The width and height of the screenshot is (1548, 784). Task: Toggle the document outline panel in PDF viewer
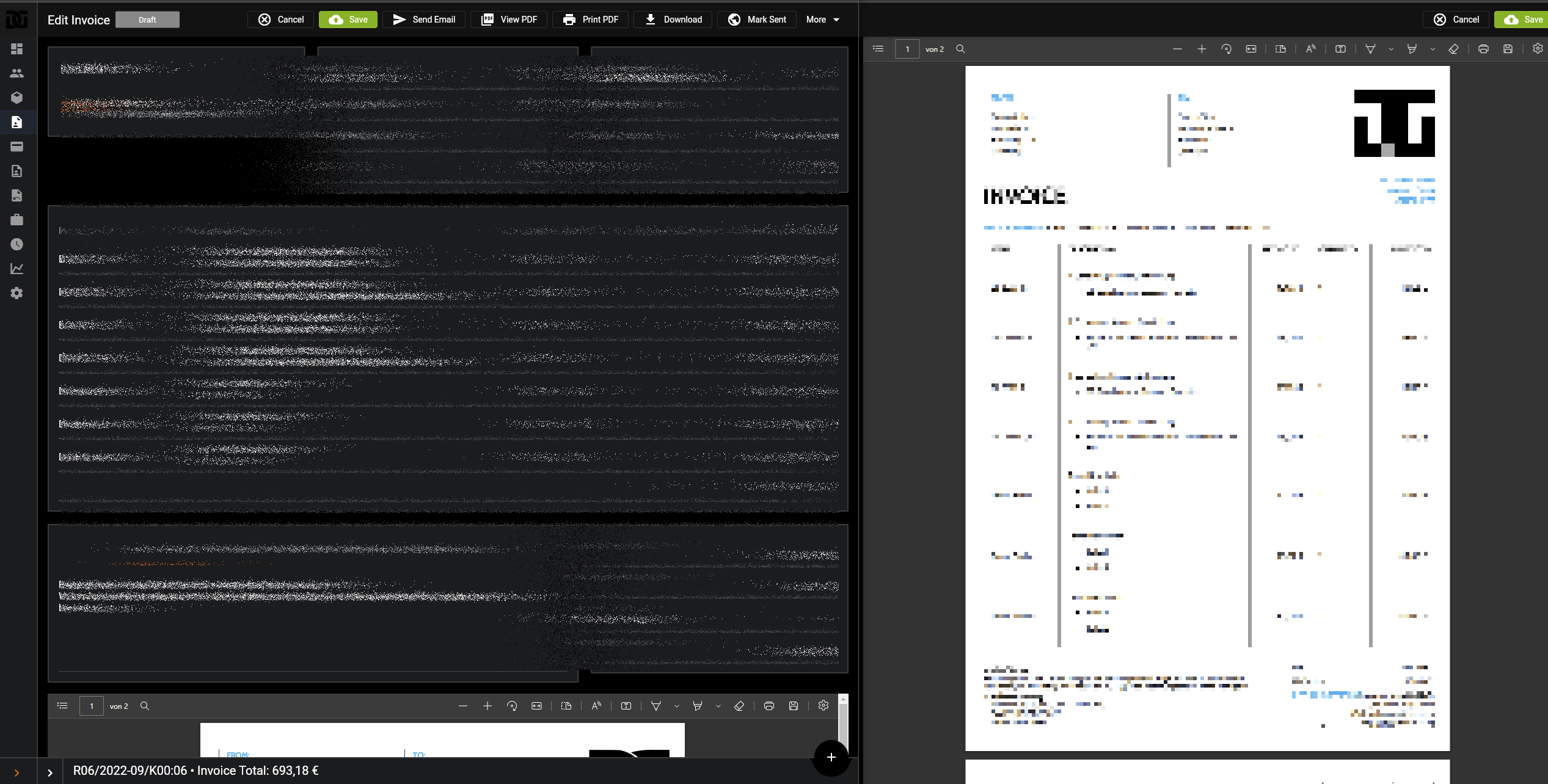click(x=878, y=49)
